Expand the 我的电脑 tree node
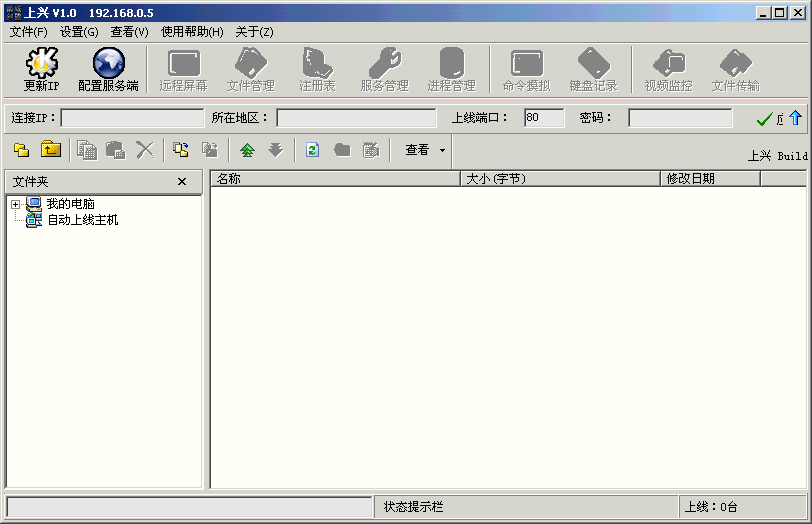 point(15,204)
